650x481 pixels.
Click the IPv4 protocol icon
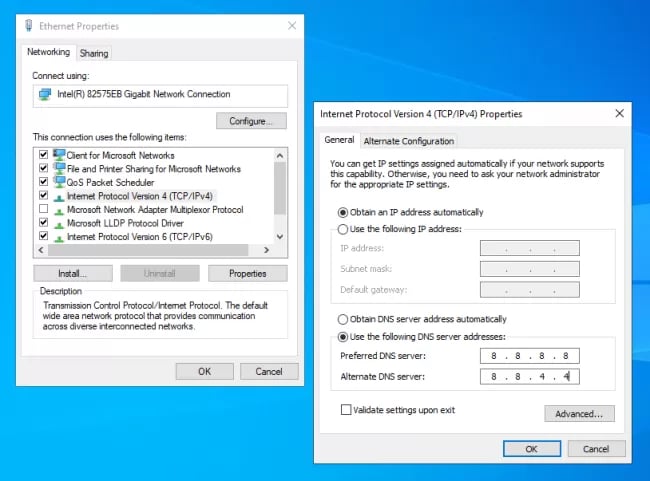pos(59,197)
